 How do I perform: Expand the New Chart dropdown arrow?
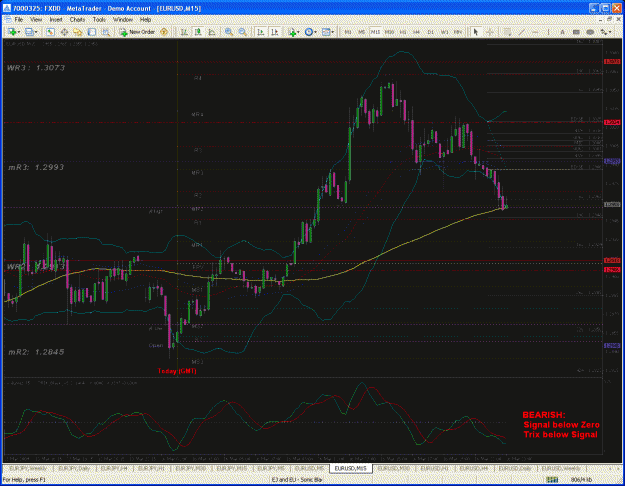(x=18, y=32)
